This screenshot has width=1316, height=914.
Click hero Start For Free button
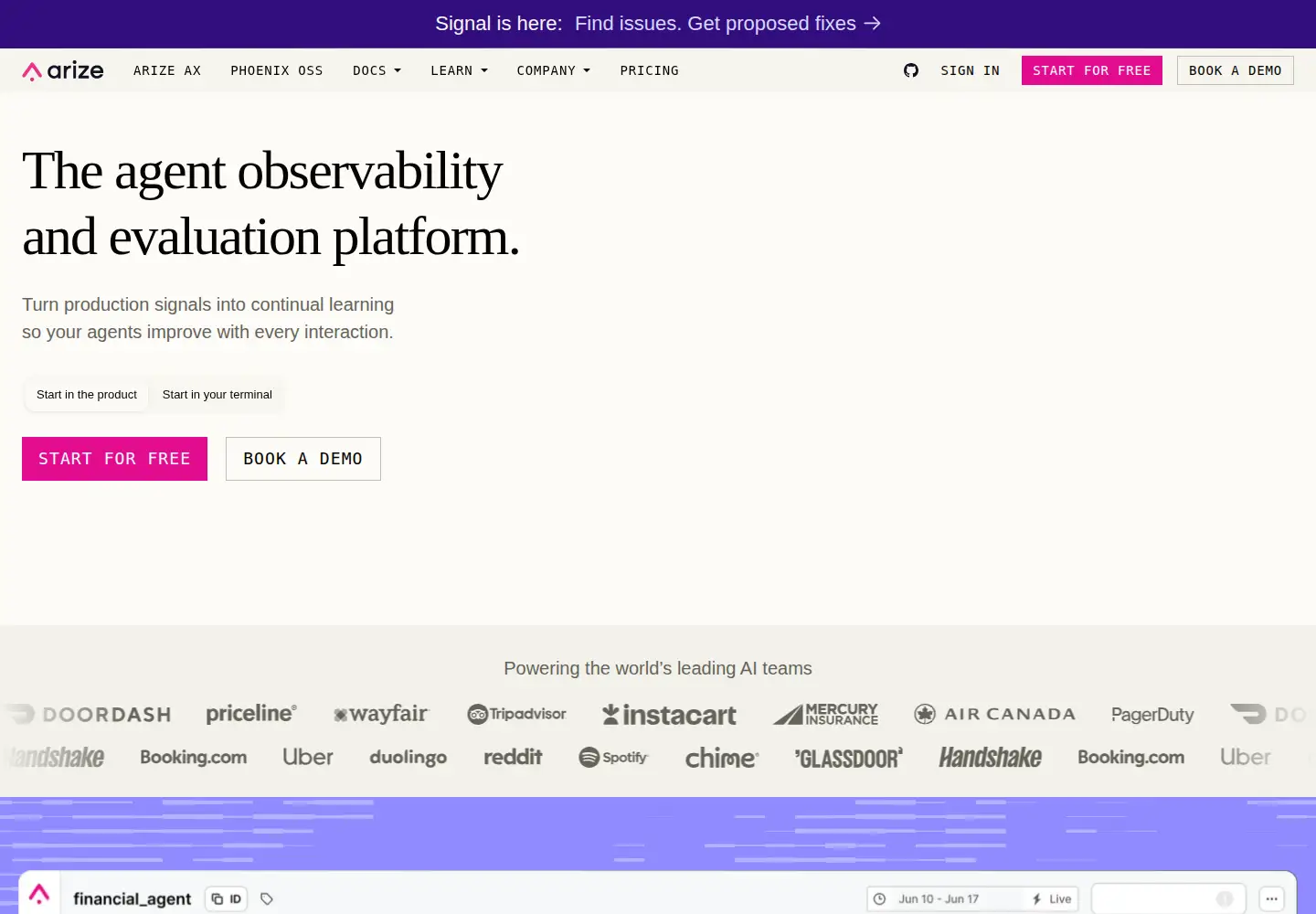coord(114,459)
